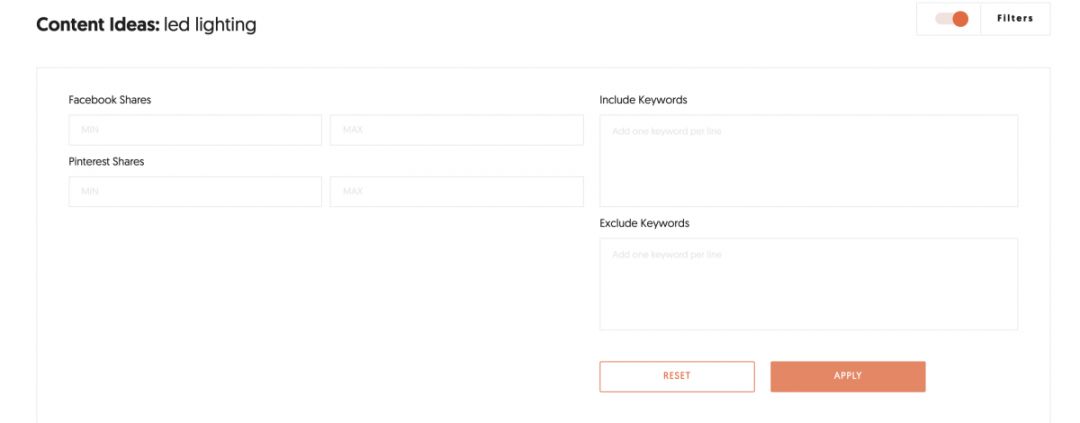The height and width of the screenshot is (423, 1080).
Task: Click inside the Exclude Keywords text area
Action: pos(808,284)
